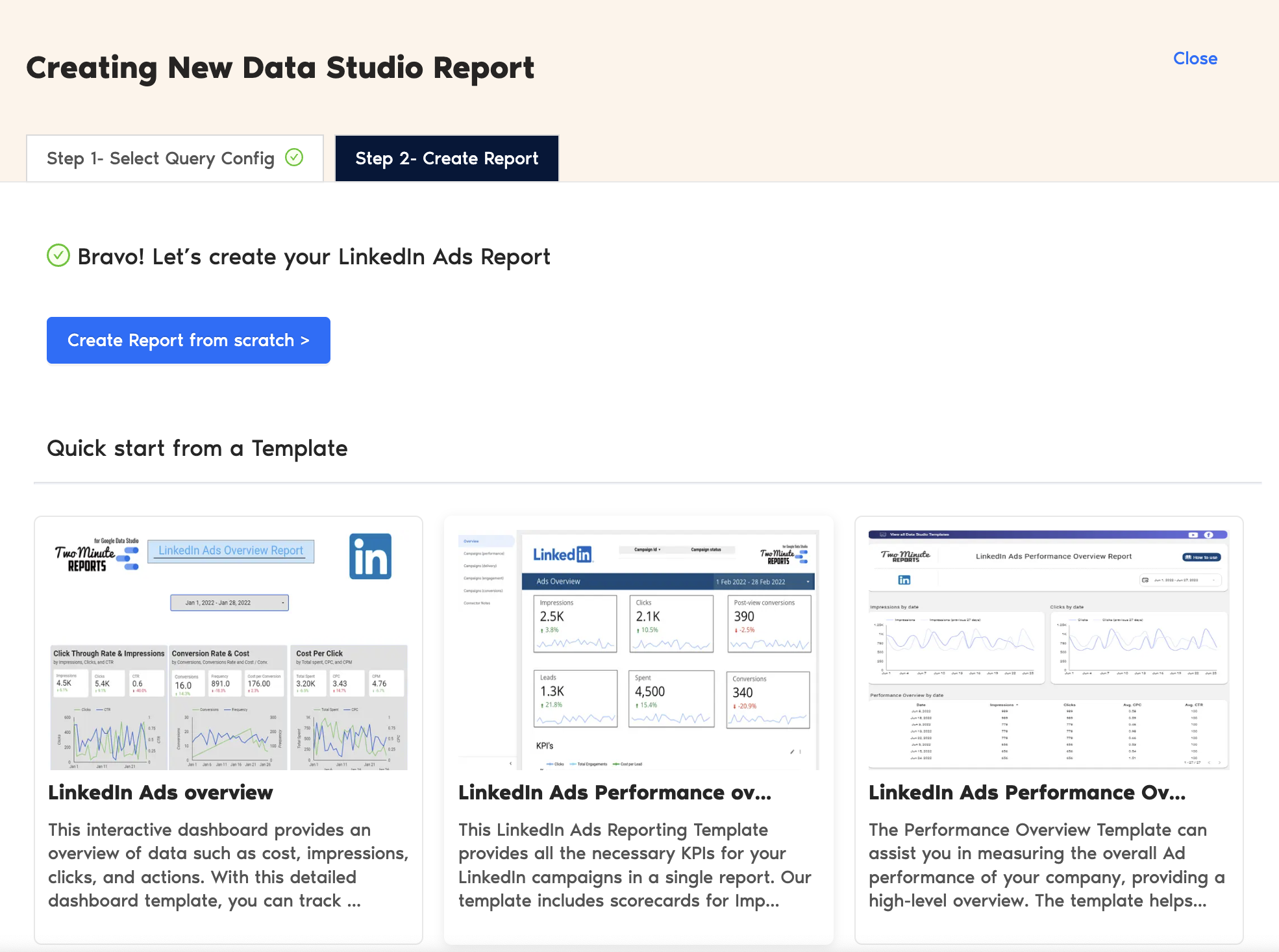Image resolution: width=1279 pixels, height=952 pixels.
Task: Select right card title LinkedIn Ads Performance Ov...
Action: (x=1027, y=792)
